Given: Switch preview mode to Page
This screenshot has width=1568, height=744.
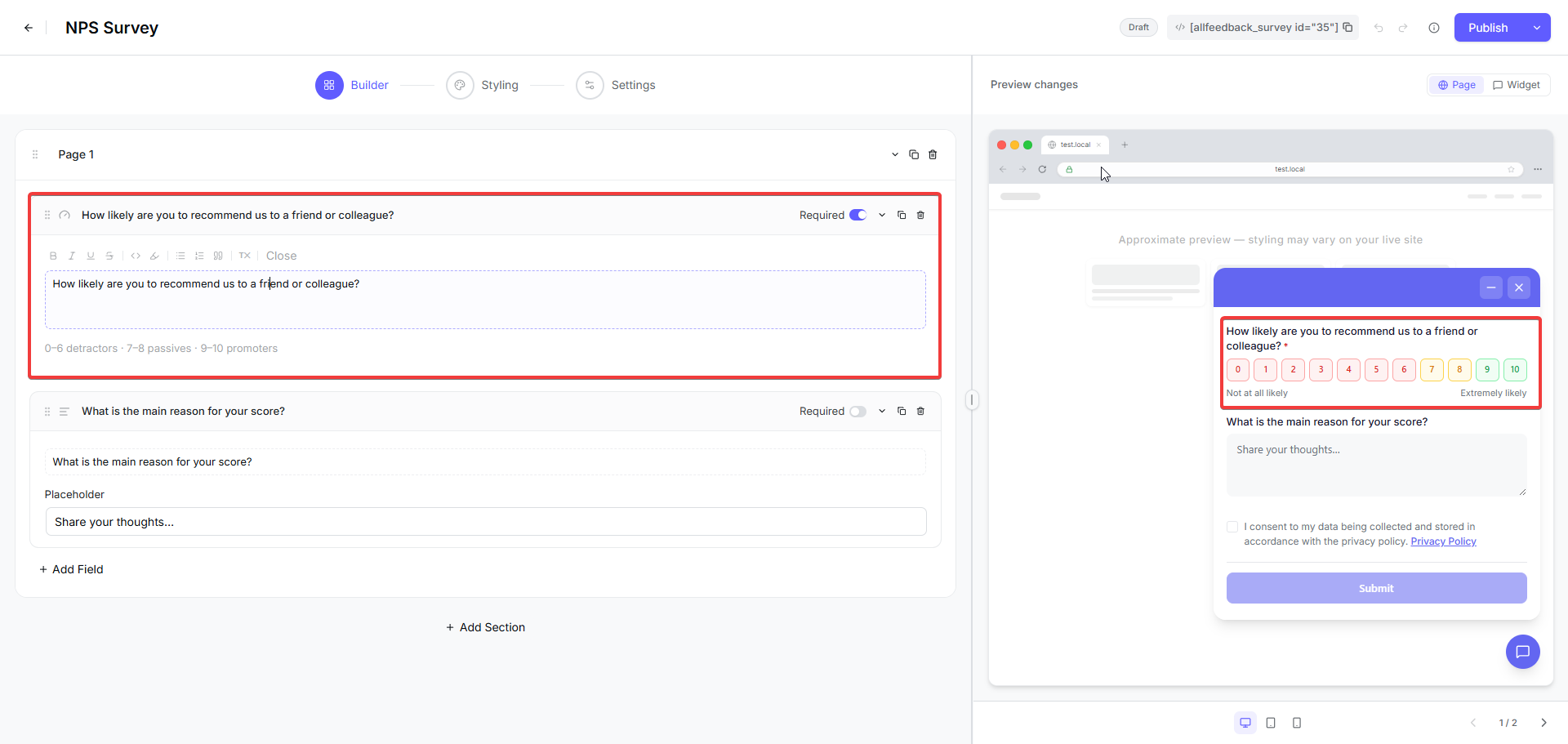Looking at the screenshot, I should point(1457,85).
